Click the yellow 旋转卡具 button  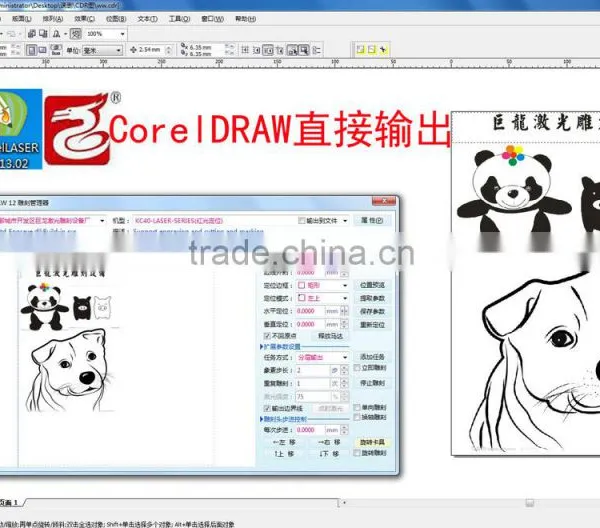point(372,442)
